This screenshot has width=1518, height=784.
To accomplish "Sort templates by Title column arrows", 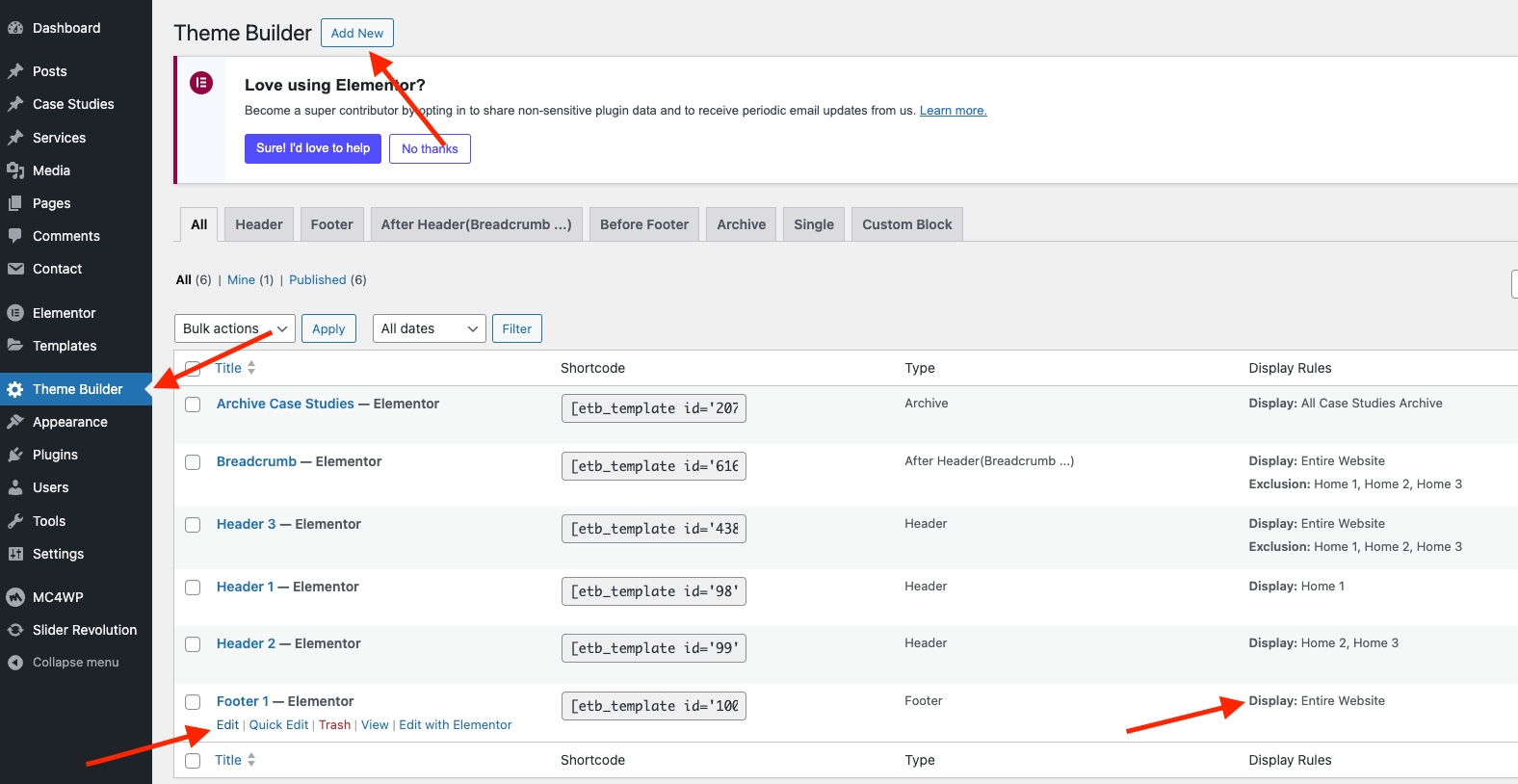I will (x=251, y=368).
